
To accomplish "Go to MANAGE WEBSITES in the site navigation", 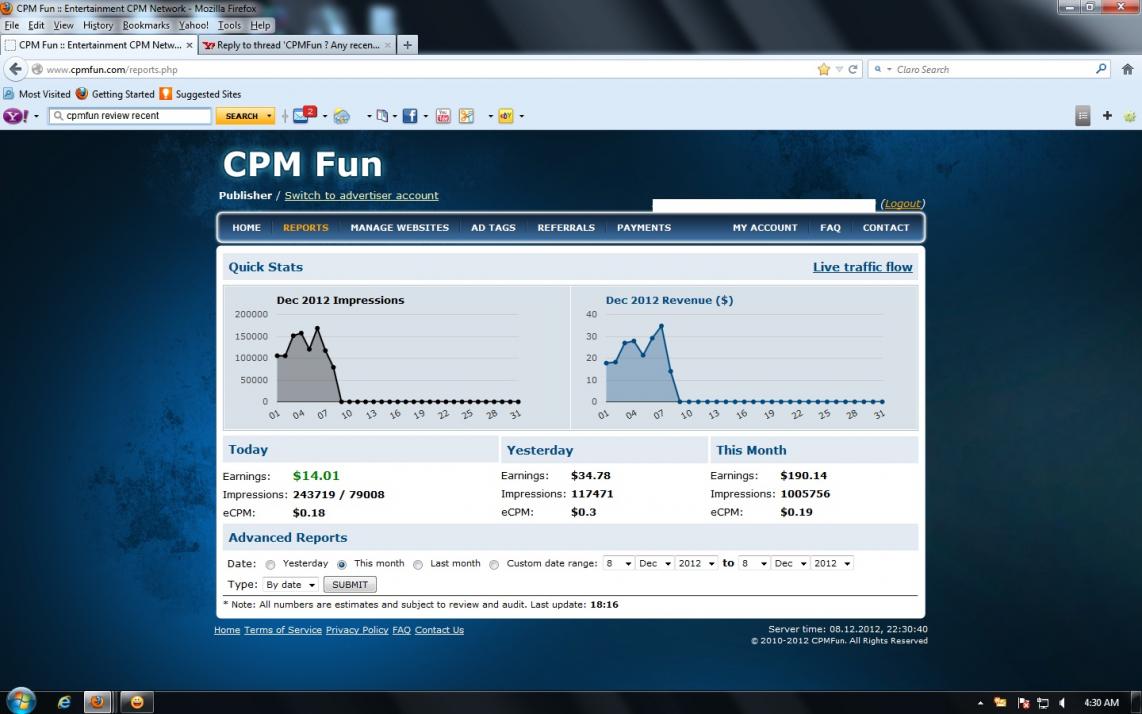I will click(x=400, y=227).
